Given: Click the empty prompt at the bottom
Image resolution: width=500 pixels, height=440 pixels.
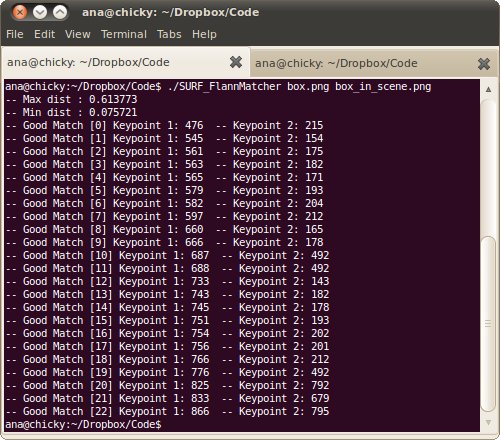Looking at the screenshot, I should pyautogui.click(x=83, y=425).
